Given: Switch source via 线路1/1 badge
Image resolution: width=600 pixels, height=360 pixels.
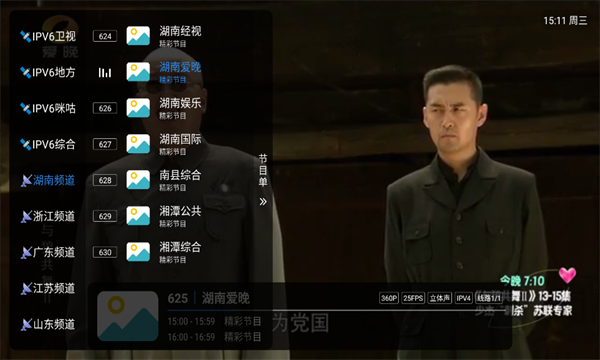Looking at the screenshot, I should click(x=489, y=298).
